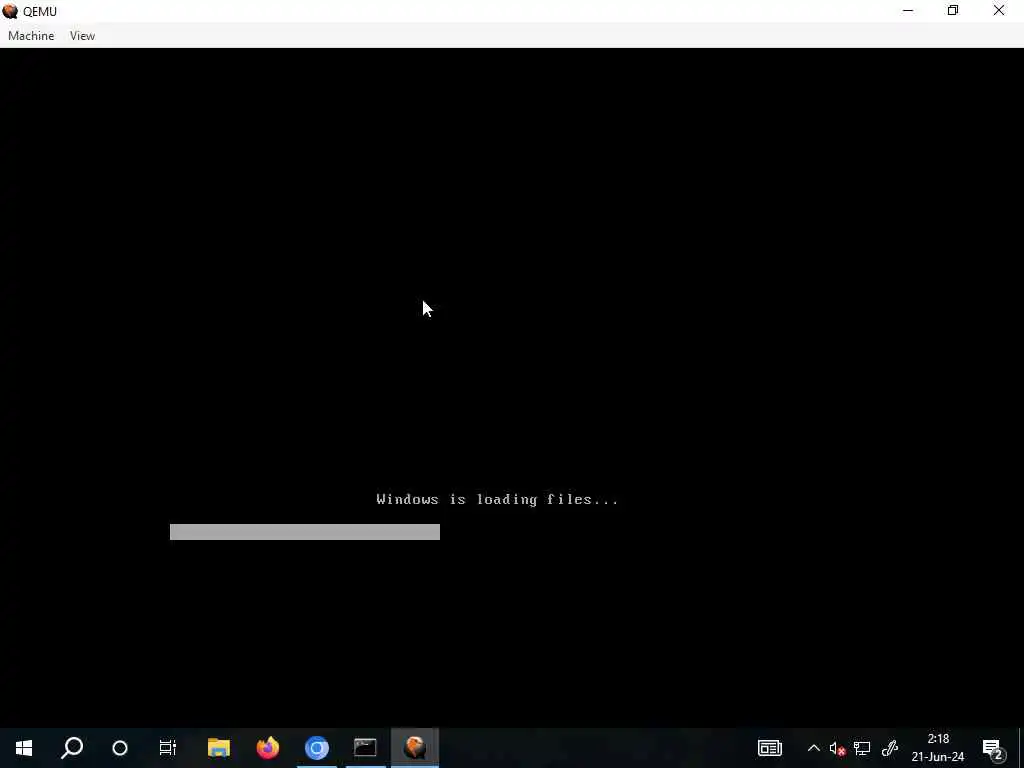Open Cortana circle icon on taskbar

click(x=120, y=748)
